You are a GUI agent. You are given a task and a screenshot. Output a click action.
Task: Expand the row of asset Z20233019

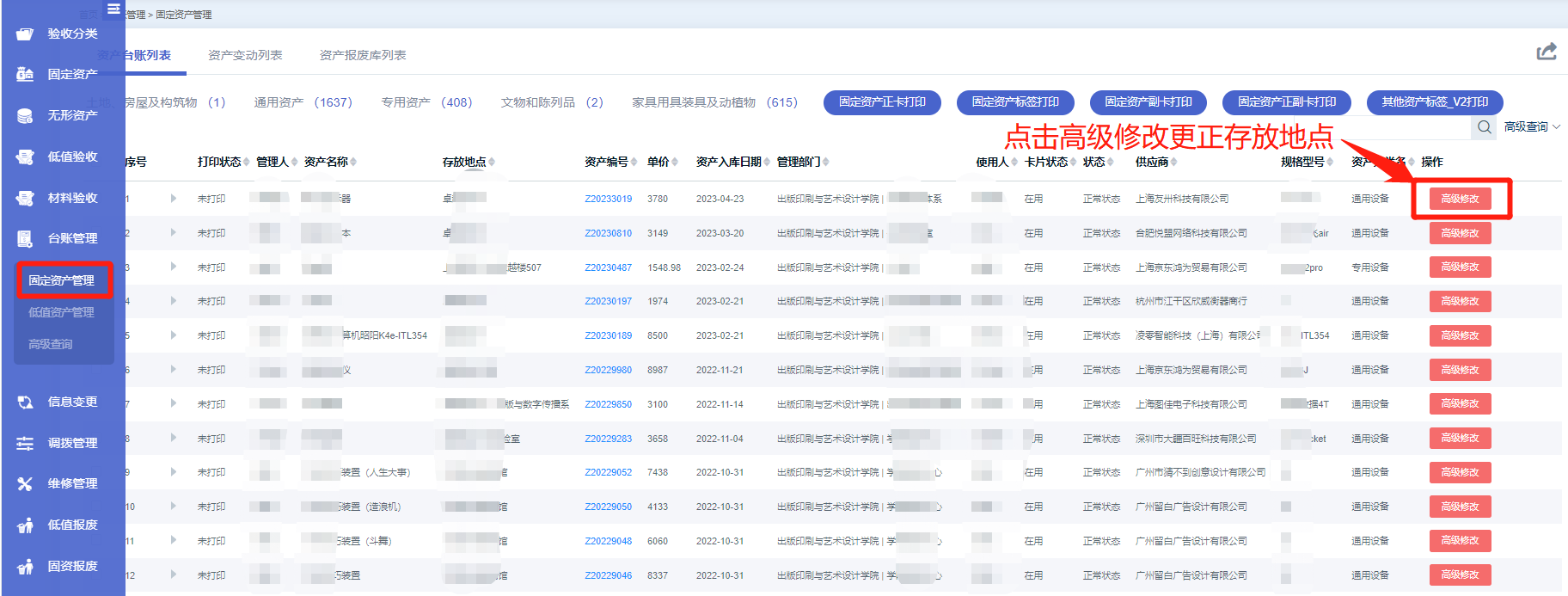point(174,199)
